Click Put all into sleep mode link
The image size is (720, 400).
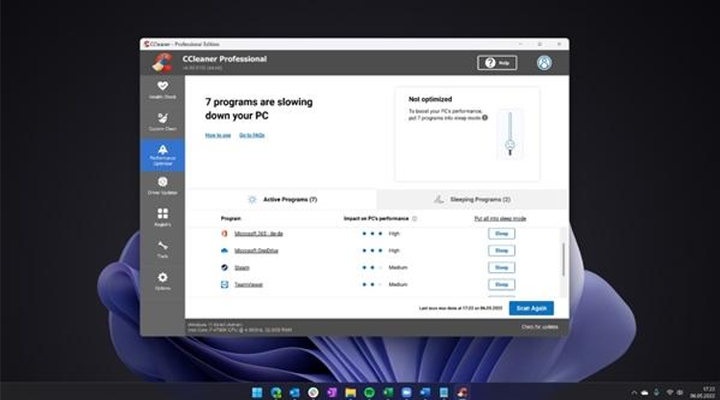pos(500,219)
